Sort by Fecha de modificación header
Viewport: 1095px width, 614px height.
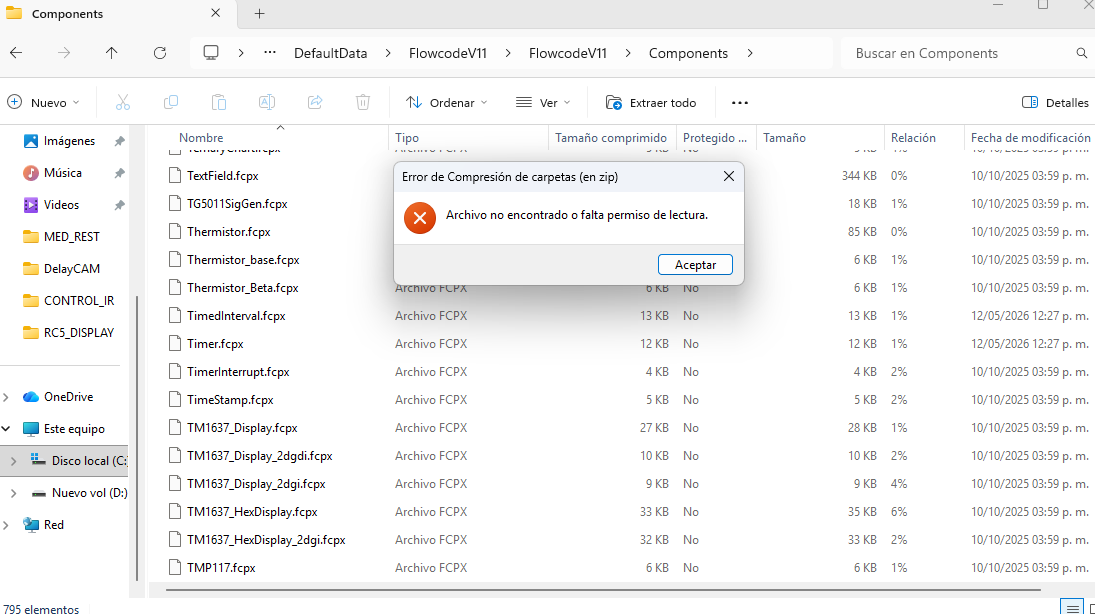[1030, 138]
